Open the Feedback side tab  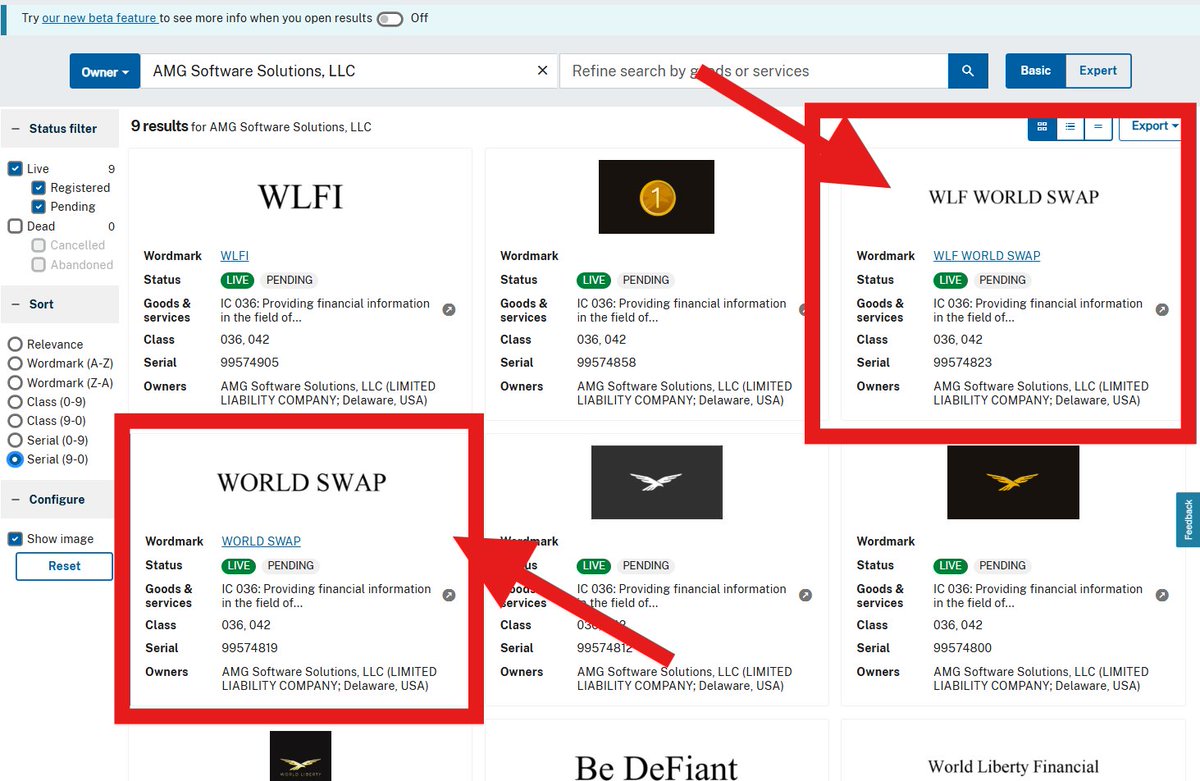[x=1188, y=520]
